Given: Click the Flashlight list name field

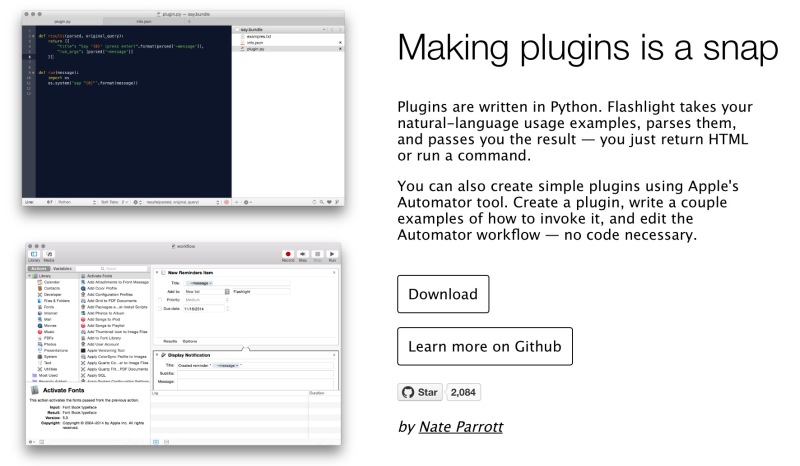Looking at the screenshot, I should [261, 291].
